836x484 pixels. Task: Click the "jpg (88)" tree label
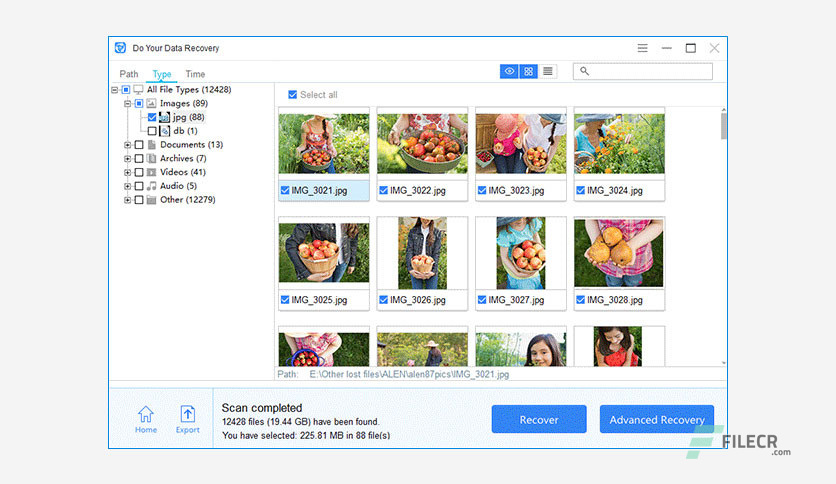[x=188, y=117]
